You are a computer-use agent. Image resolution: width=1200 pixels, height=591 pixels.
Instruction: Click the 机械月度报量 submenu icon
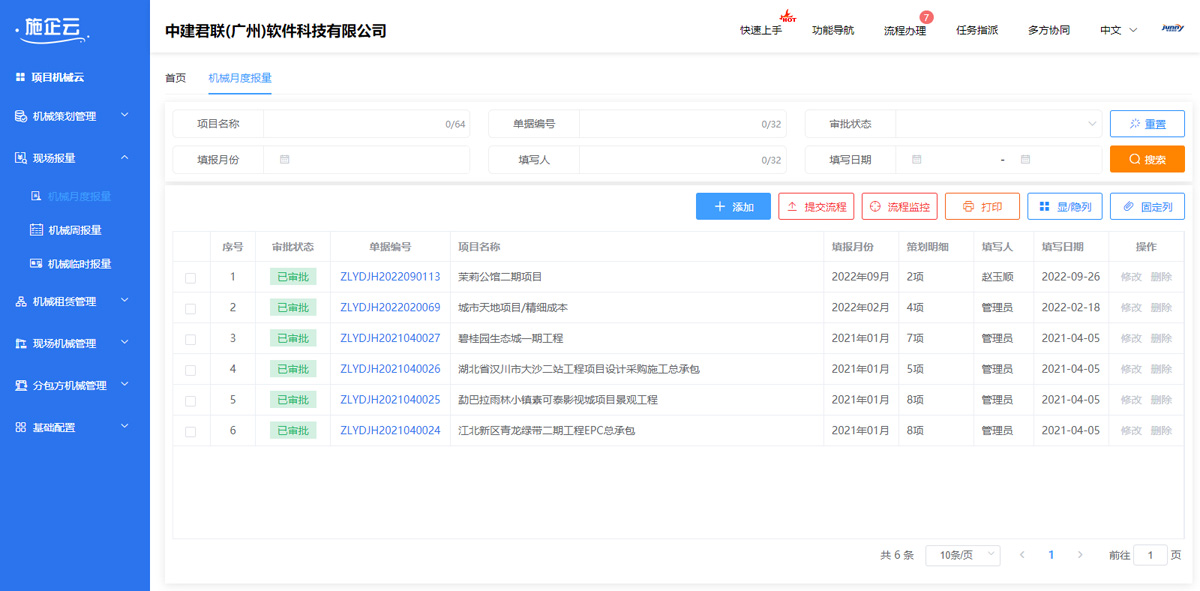click(x=37, y=197)
